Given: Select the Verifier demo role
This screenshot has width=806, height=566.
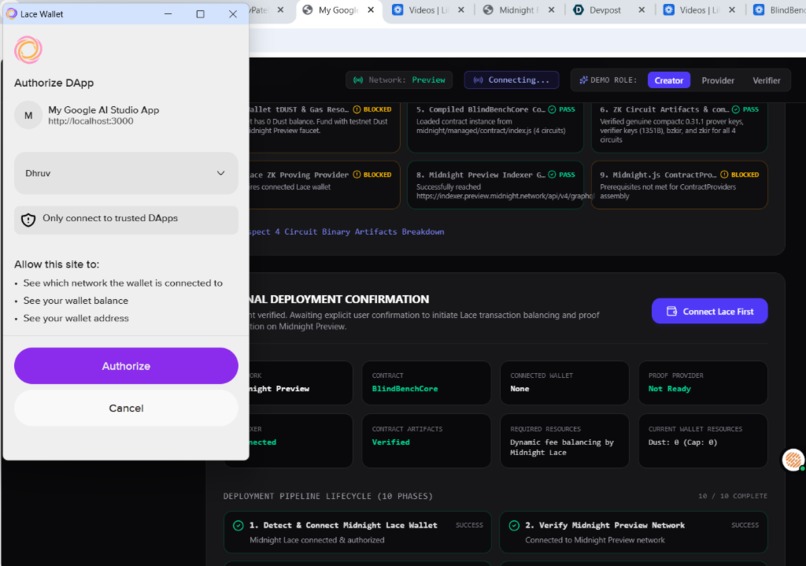Looking at the screenshot, I should [766, 80].
